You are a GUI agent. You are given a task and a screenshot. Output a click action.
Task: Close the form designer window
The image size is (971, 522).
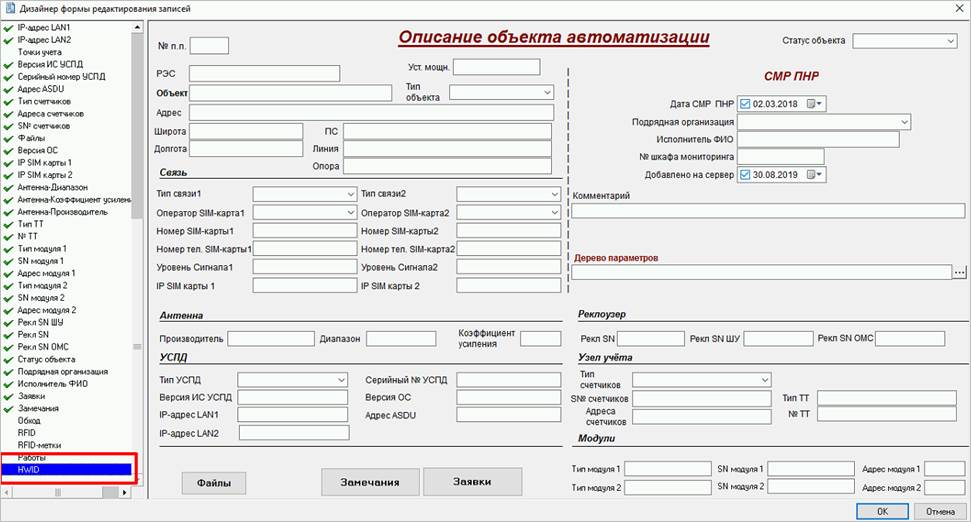click(x=959, y=8)
